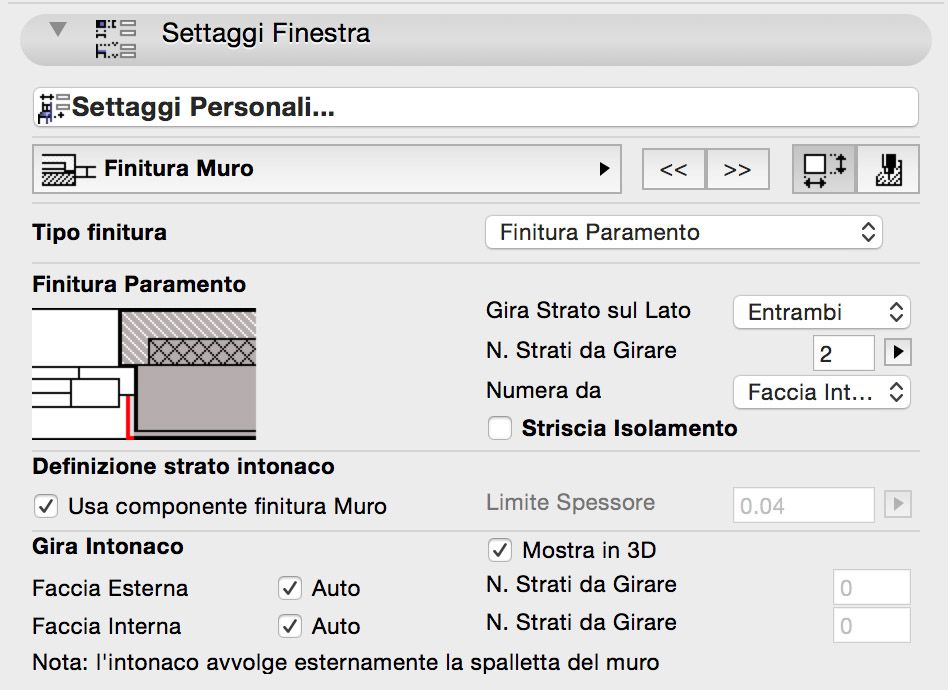The image size is (948, 690).
Task: Enable the Striscia Isolamento checkbox
Action: point(498,429)
